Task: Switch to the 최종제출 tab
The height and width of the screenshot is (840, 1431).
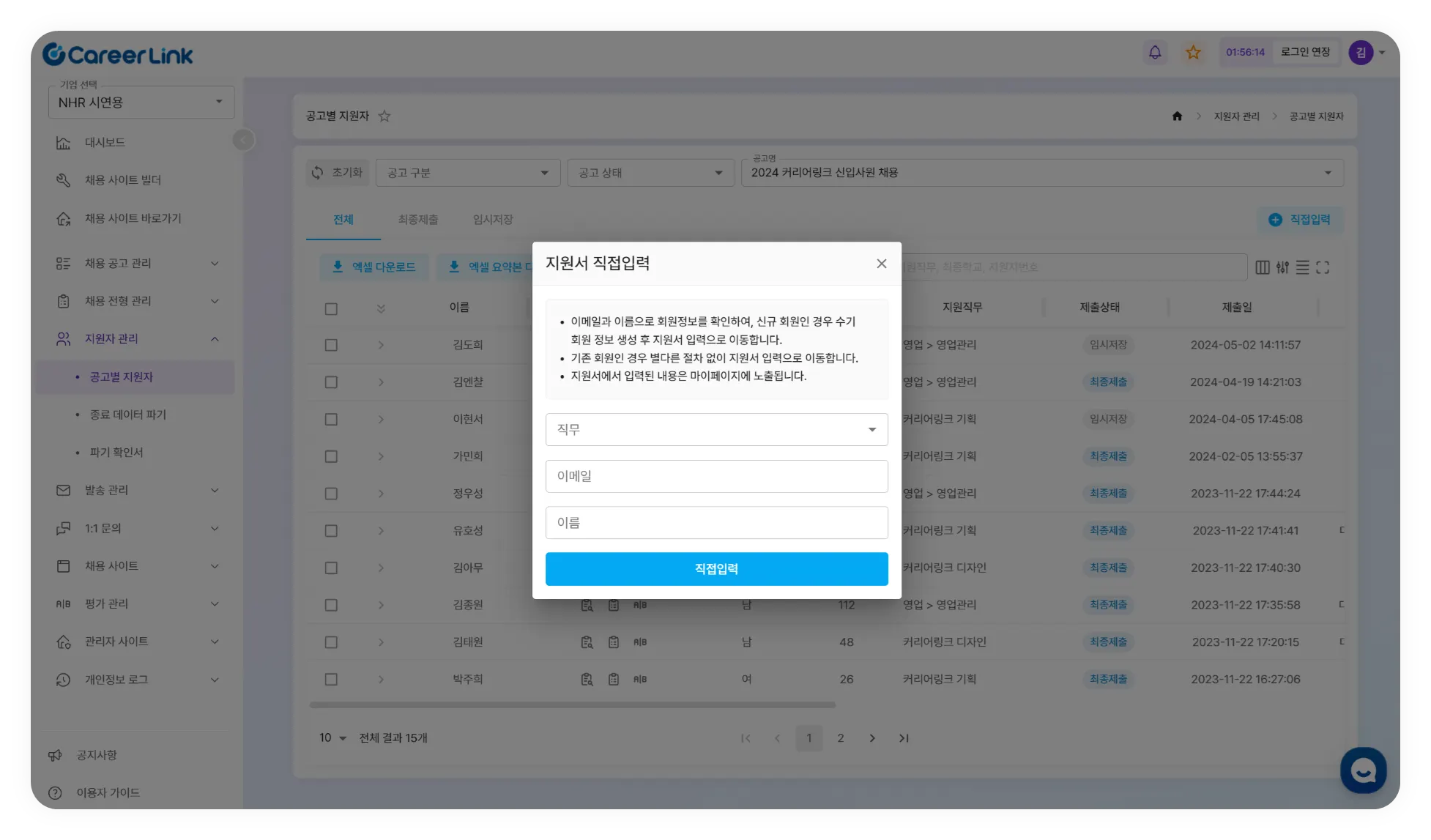Action: [417, 220]
